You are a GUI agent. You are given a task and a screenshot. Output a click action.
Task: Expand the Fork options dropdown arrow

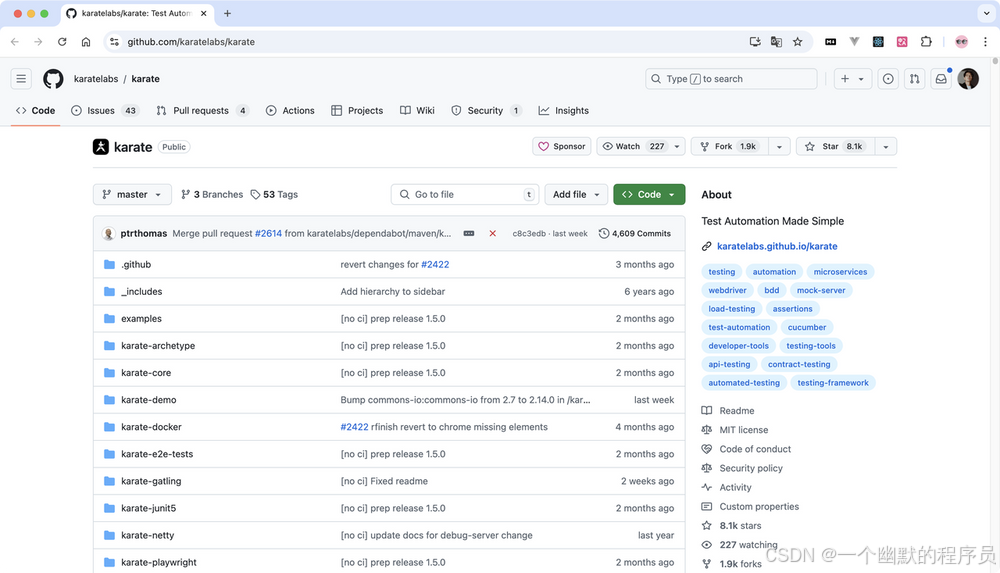click(779, 147)
